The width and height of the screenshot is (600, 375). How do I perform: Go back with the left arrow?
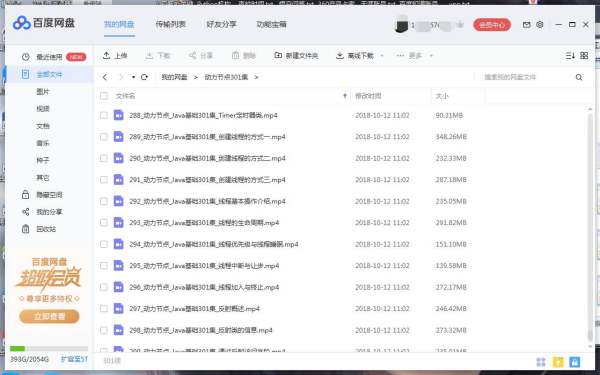pos(105,77)
